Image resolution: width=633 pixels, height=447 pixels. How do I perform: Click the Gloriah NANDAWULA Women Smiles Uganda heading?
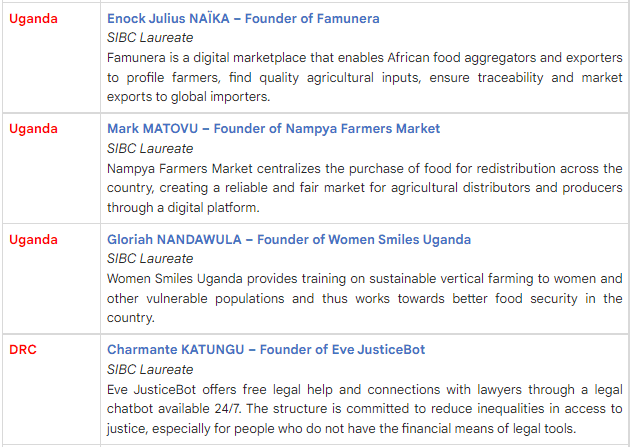(289, 239)
